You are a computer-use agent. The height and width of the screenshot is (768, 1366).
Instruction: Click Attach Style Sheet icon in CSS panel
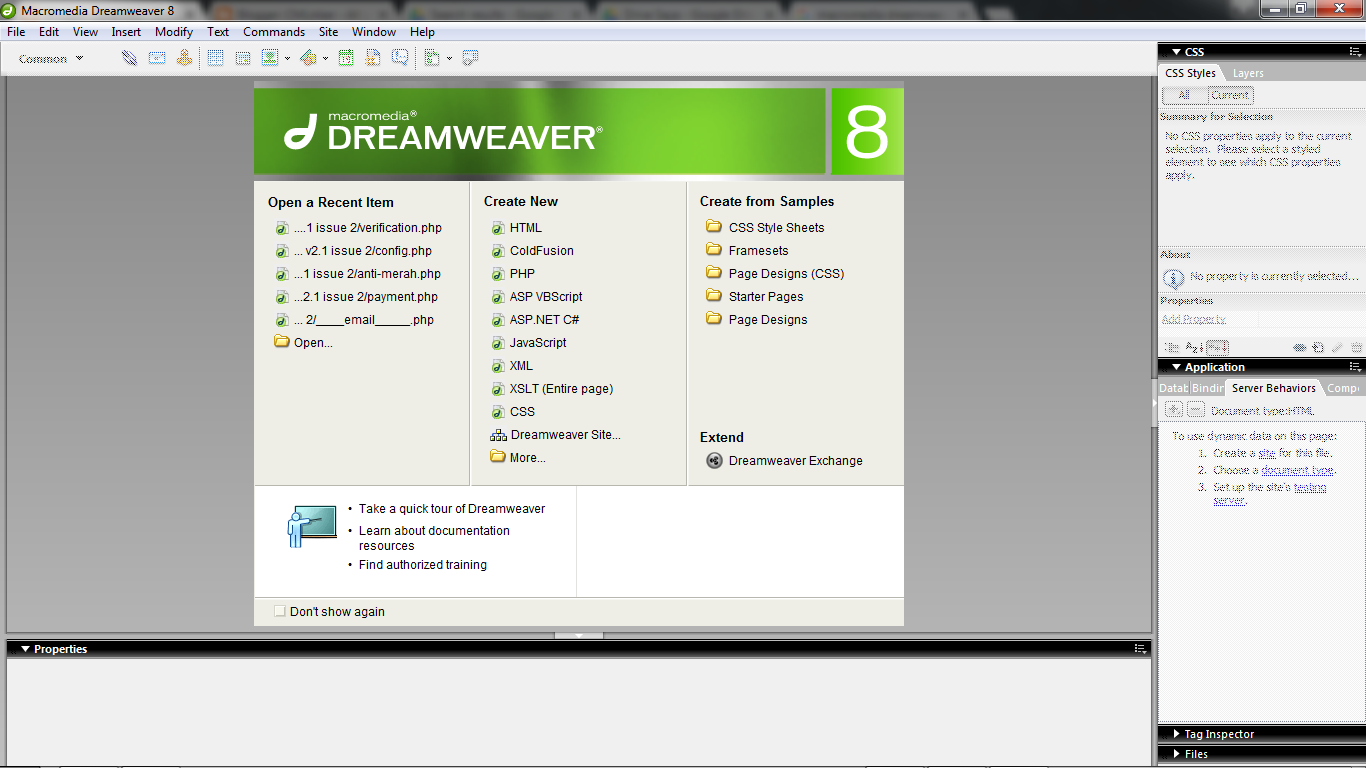pos(1300,348)
